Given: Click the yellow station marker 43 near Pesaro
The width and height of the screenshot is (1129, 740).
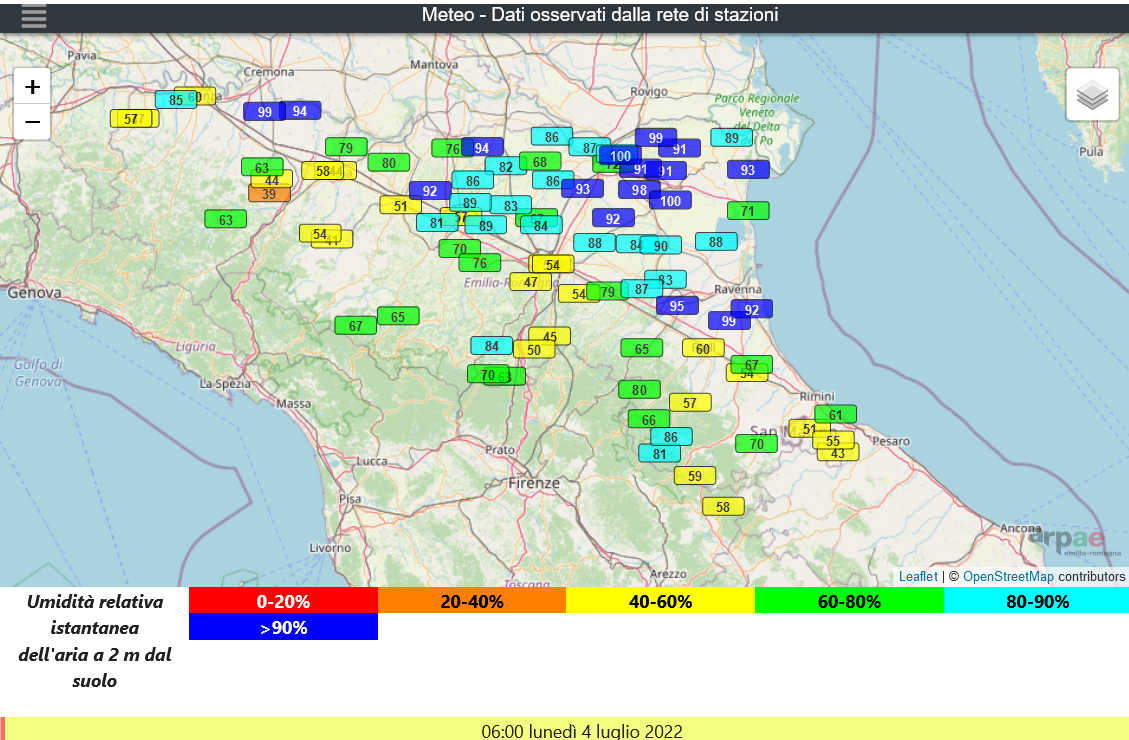Looking at the screenshot, I should point(838,453).
